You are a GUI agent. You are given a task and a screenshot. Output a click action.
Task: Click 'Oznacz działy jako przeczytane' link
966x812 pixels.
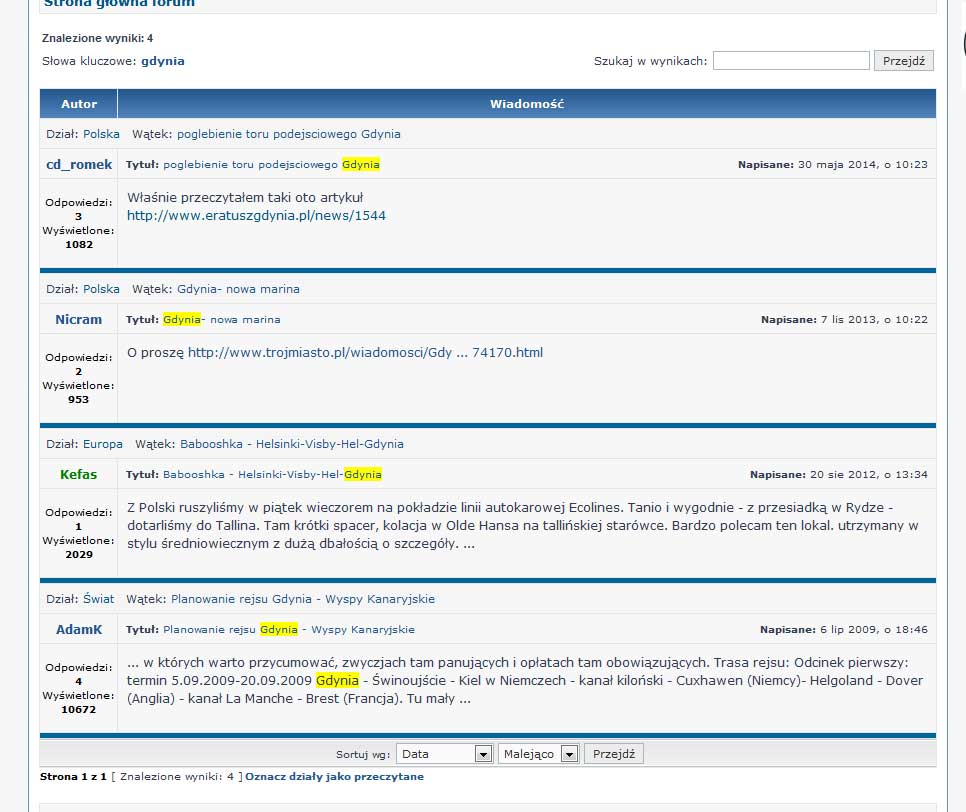tap(334, 776)
